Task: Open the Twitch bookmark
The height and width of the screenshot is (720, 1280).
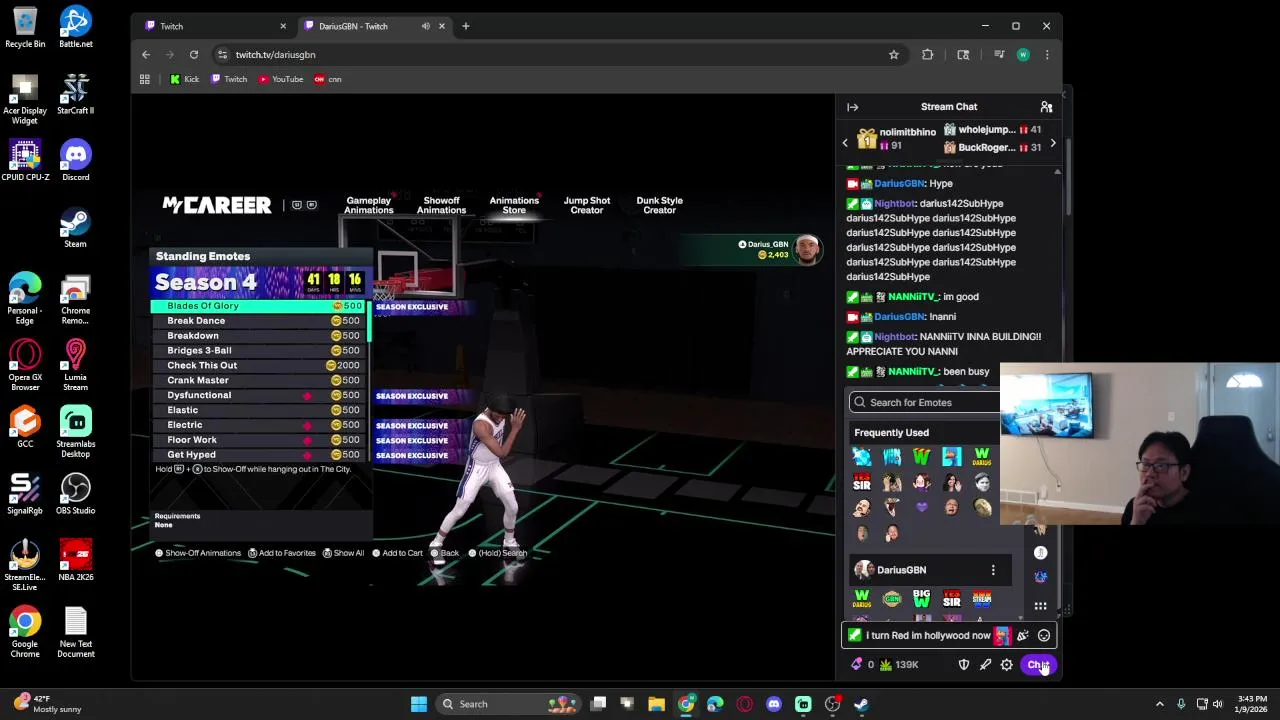Action: [229, 79]
